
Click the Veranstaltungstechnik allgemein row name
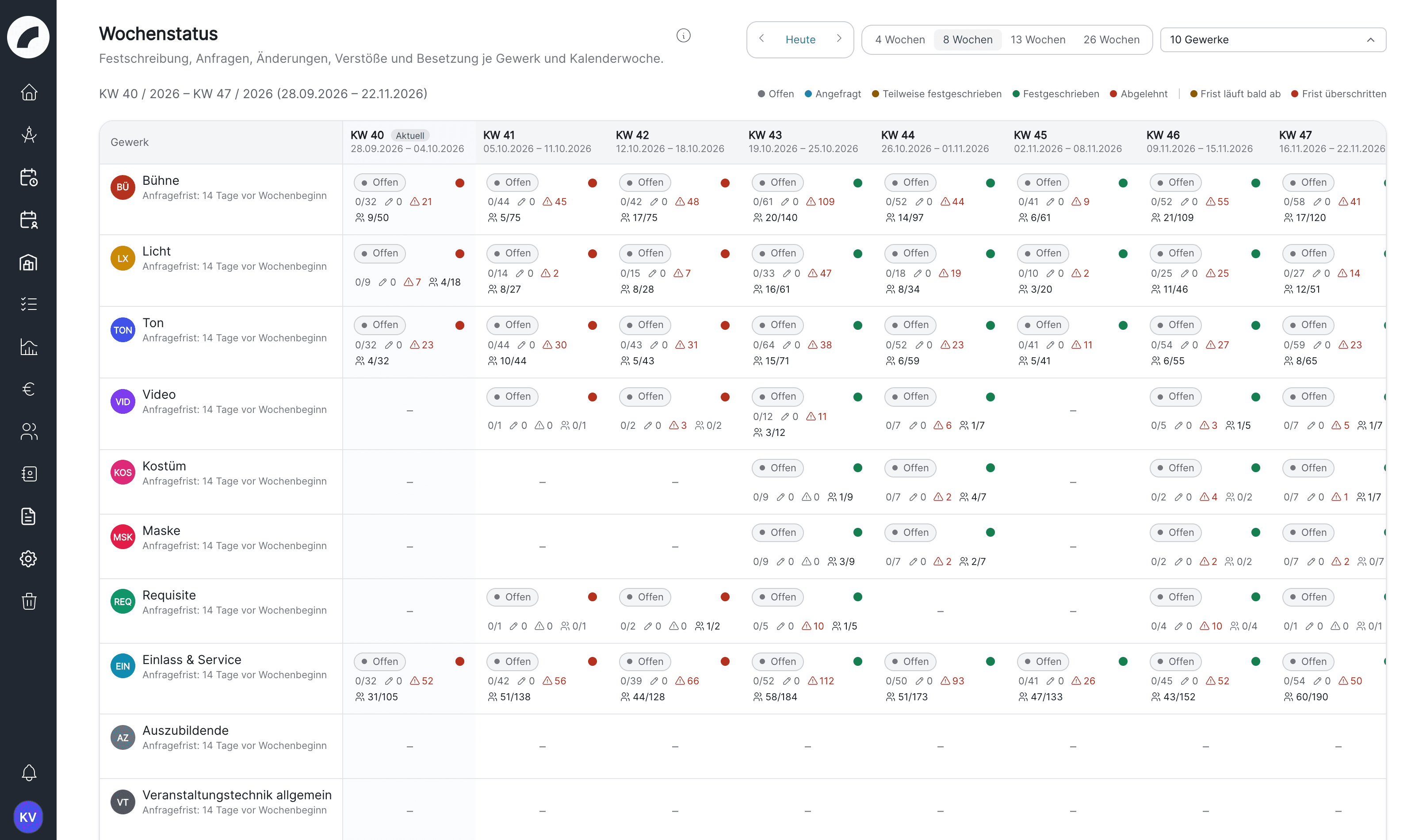point(237,795)
